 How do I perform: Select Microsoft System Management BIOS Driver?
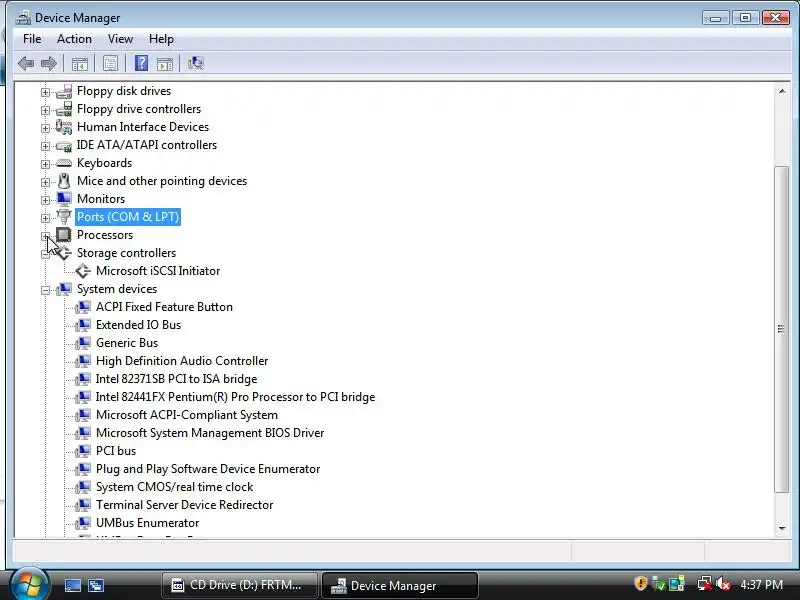210,433
